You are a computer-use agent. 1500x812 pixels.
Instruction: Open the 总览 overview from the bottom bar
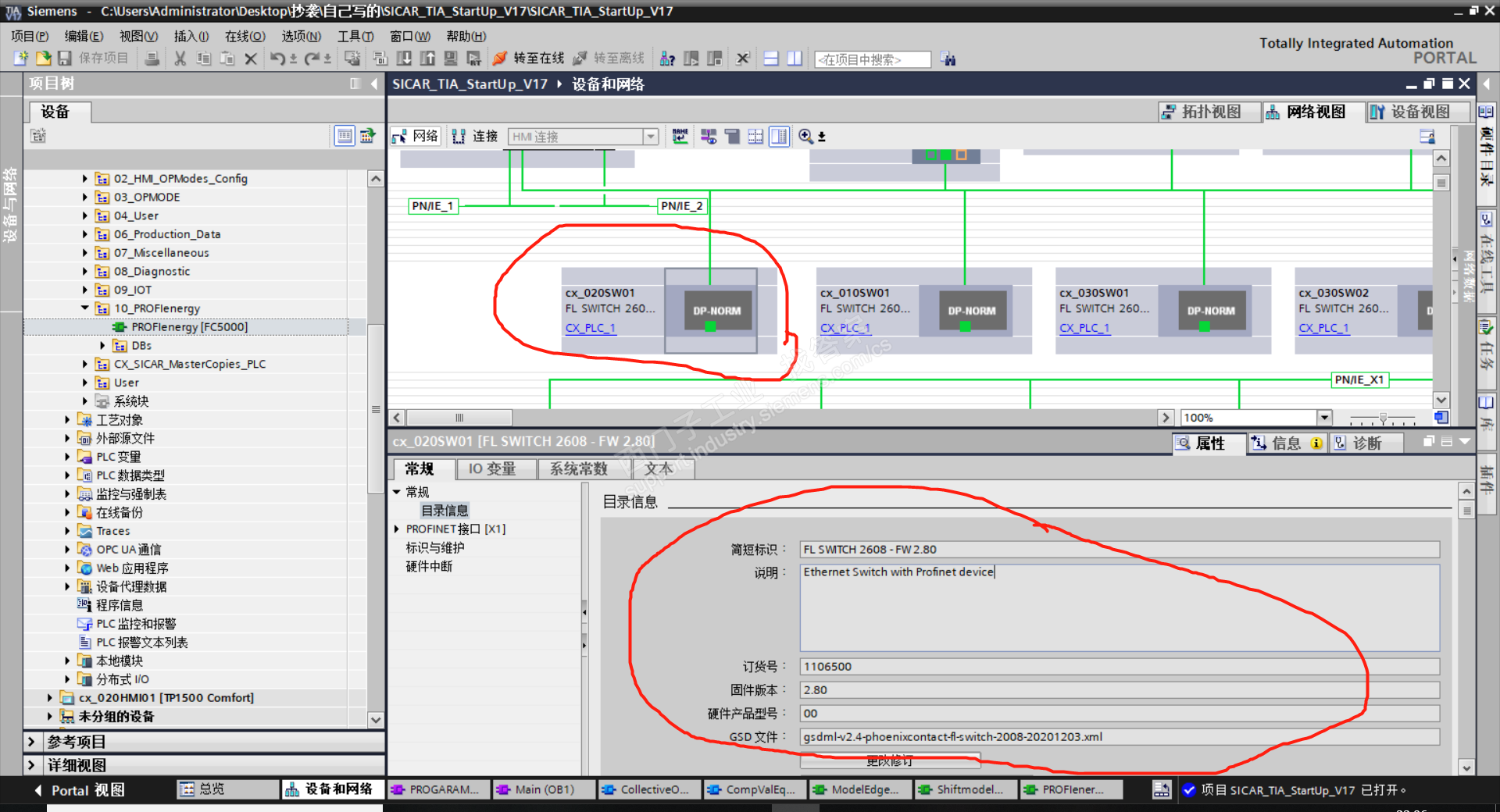click(227, 790)
